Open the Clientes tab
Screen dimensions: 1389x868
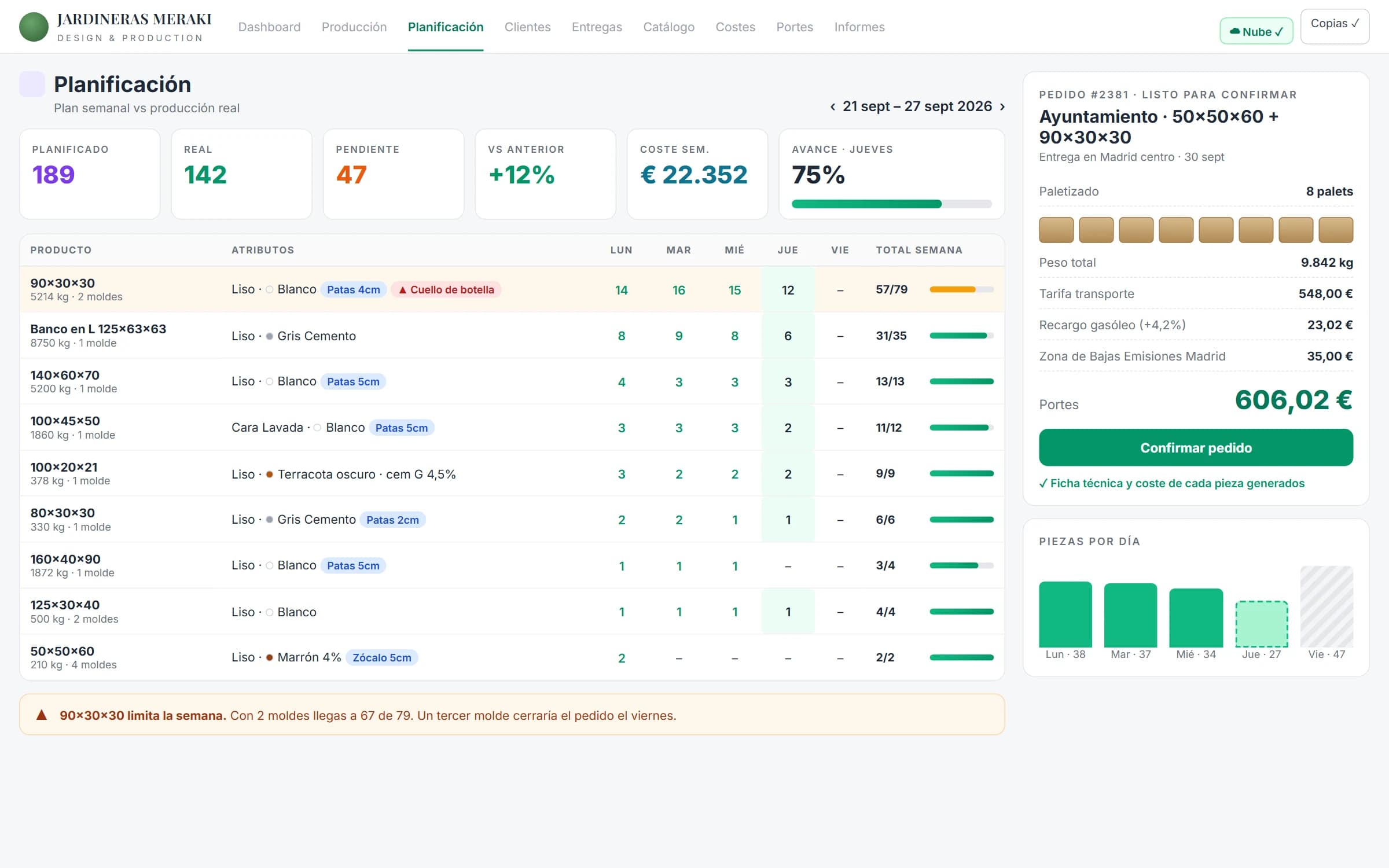click(527, 27)
